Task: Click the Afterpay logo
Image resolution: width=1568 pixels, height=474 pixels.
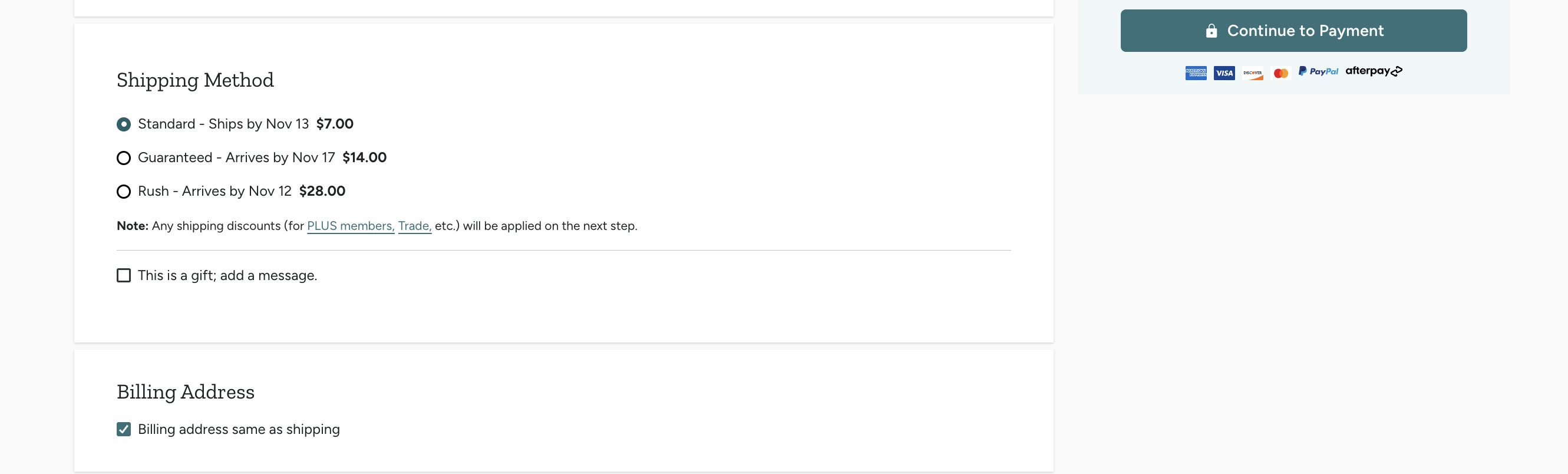Action: click(1373, 71)
